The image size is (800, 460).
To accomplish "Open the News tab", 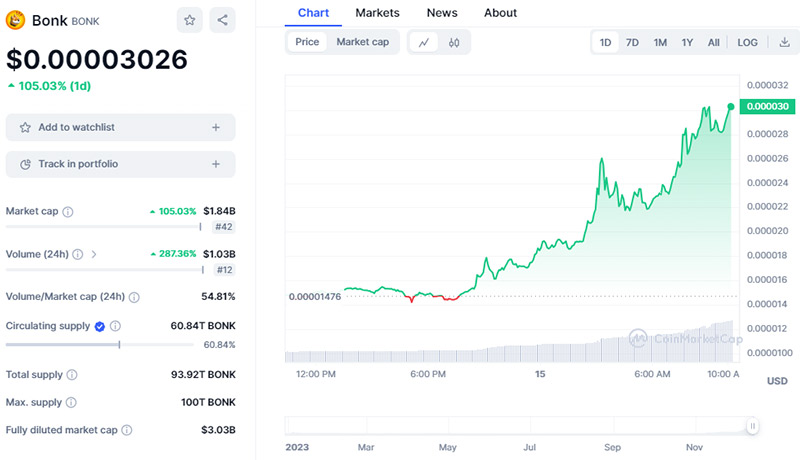I will 442,13.
